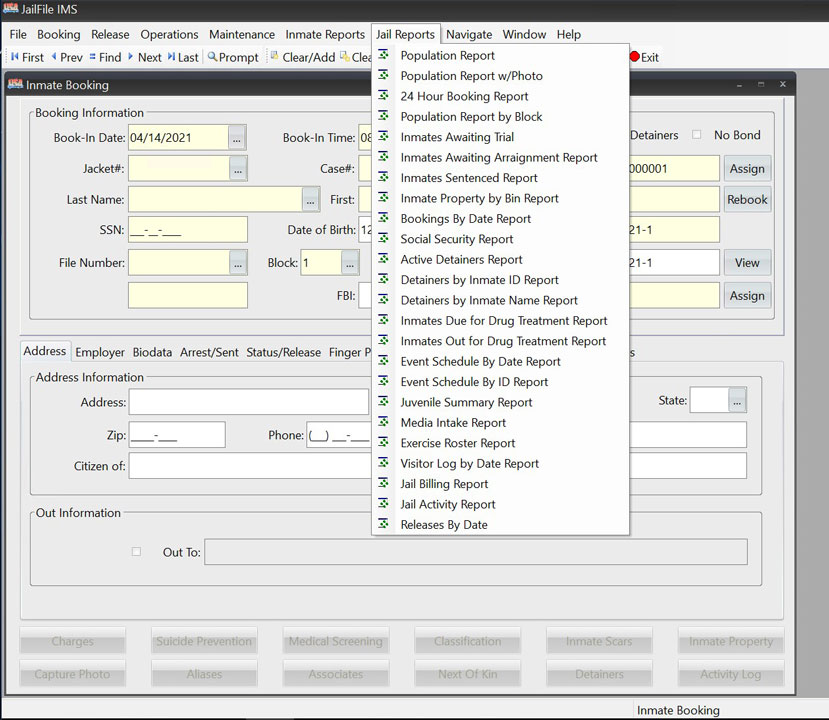829x720 pixels.
Task: Click the icon beside Juvenile Summary Report
Action: click(383, 401)
